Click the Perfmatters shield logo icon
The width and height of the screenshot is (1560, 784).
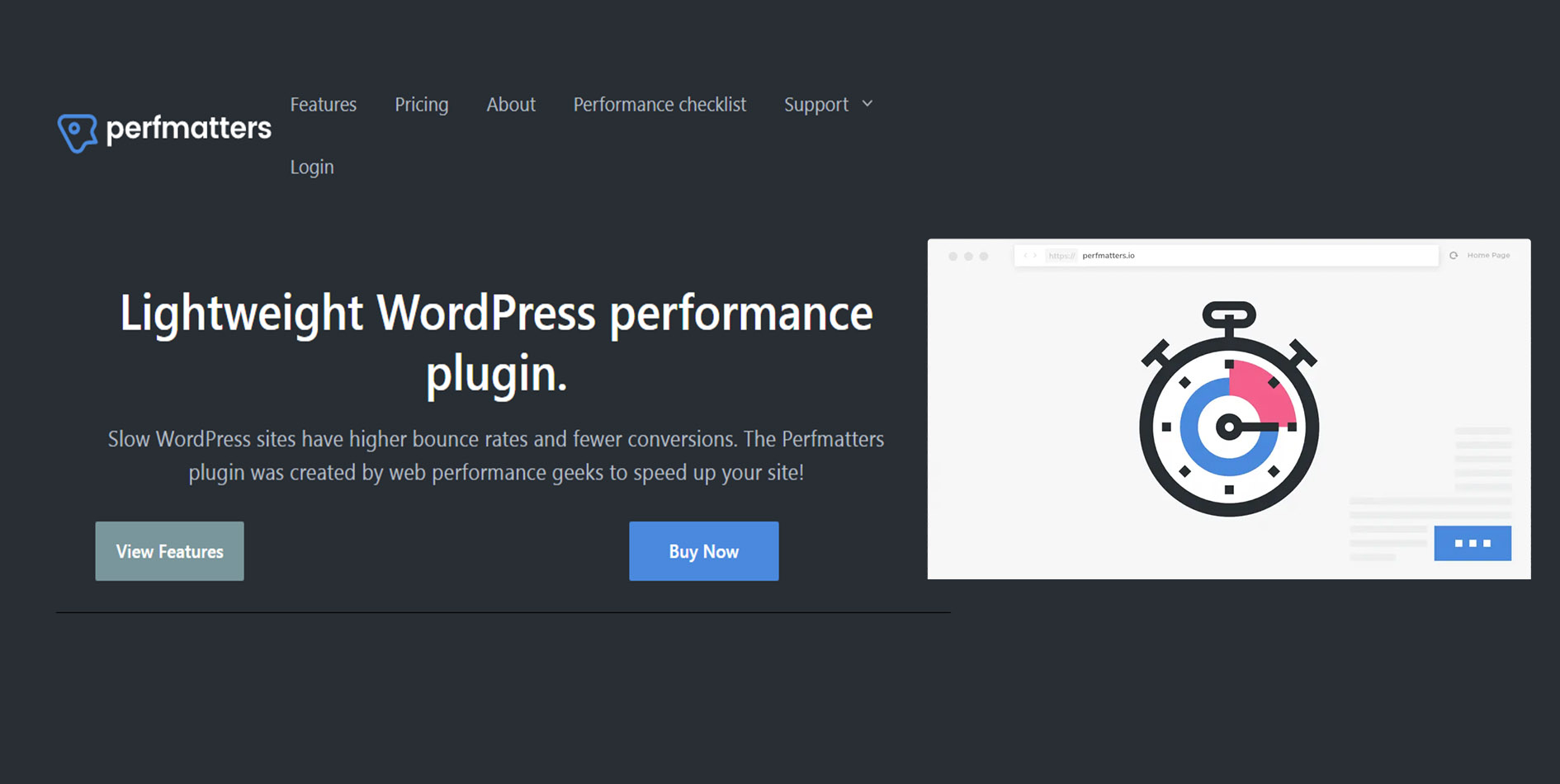pos(78,132)
